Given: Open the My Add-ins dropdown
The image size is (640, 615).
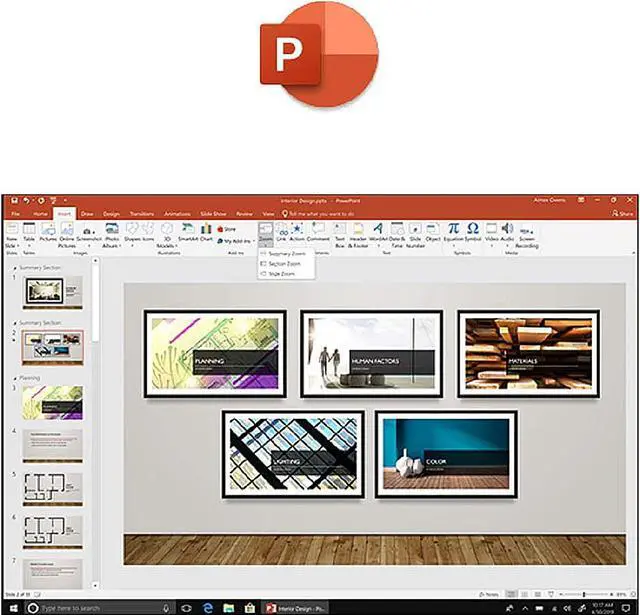Looking at the screenshot, I should click(236, 241).
